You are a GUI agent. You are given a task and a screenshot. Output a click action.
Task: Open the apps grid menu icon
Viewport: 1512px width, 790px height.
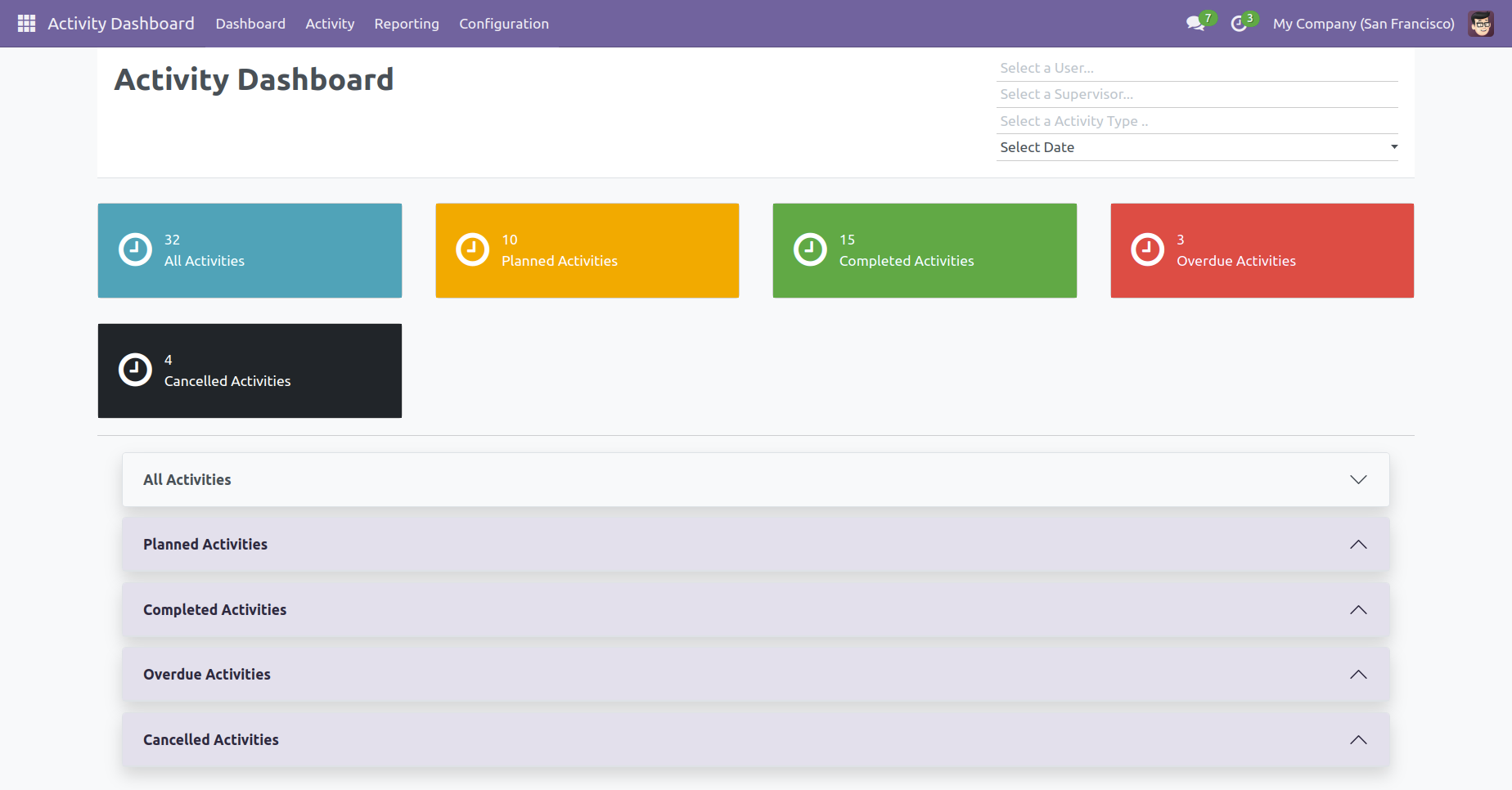pos(26,24)
